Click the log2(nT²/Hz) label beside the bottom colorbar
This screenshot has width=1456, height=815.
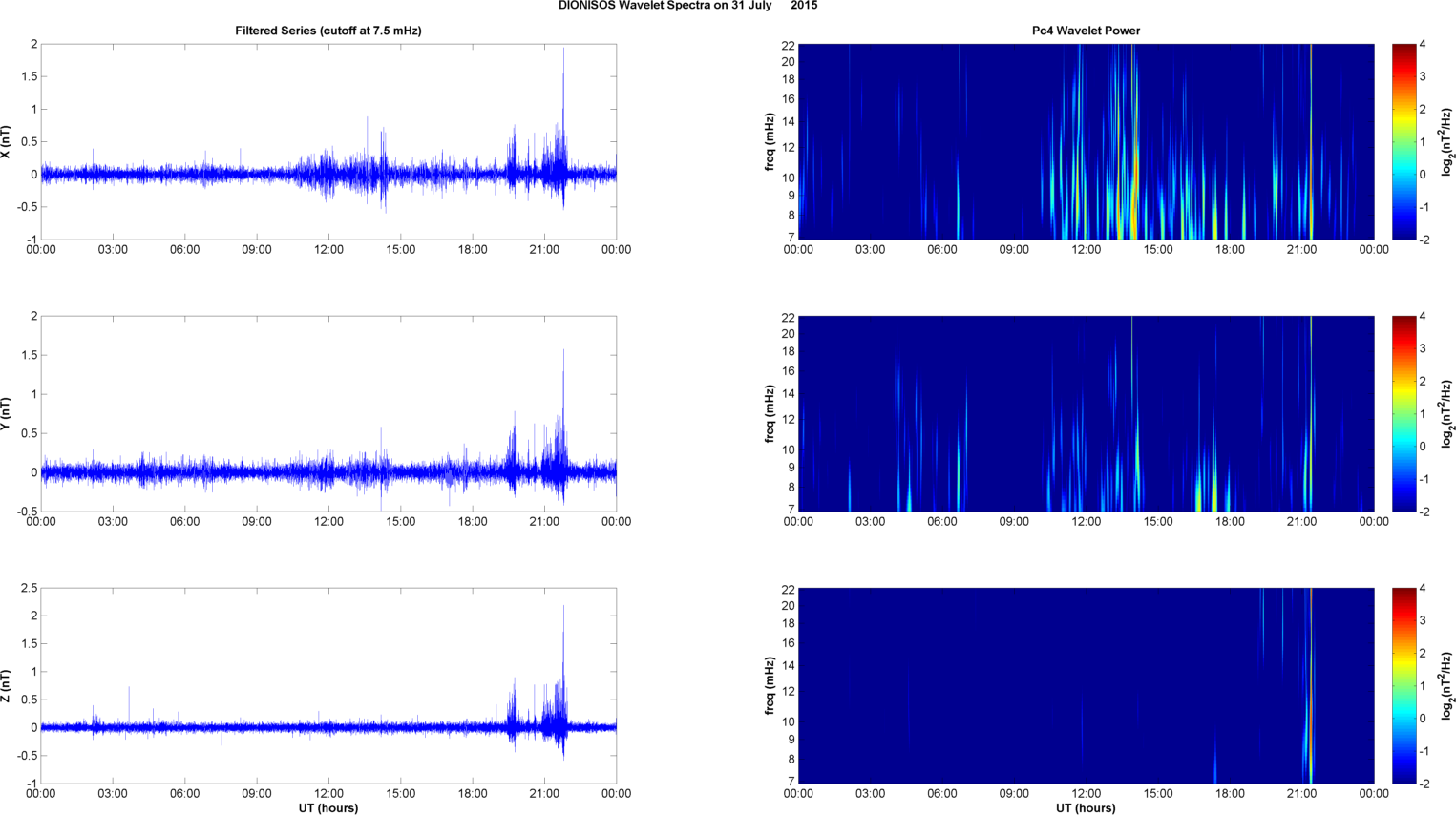[x=1448, y=685]
